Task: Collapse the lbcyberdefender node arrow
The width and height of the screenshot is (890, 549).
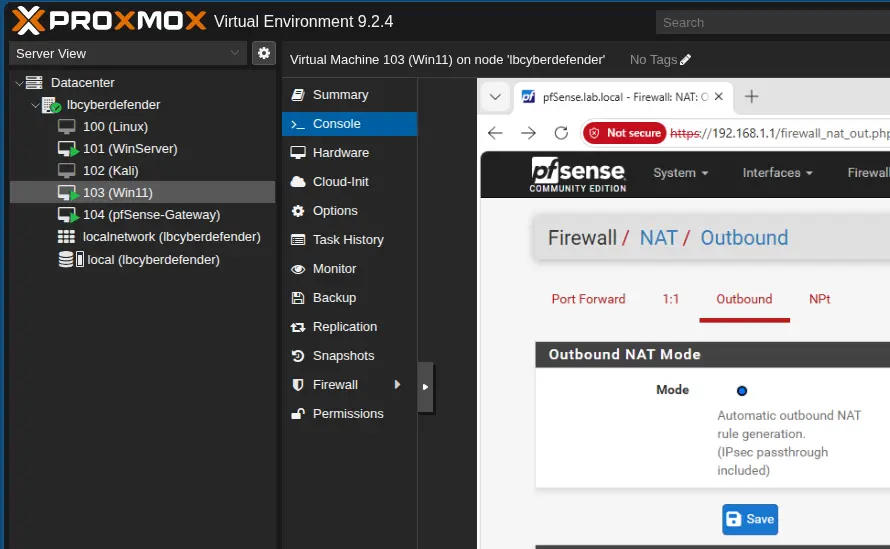Action: 36,105
